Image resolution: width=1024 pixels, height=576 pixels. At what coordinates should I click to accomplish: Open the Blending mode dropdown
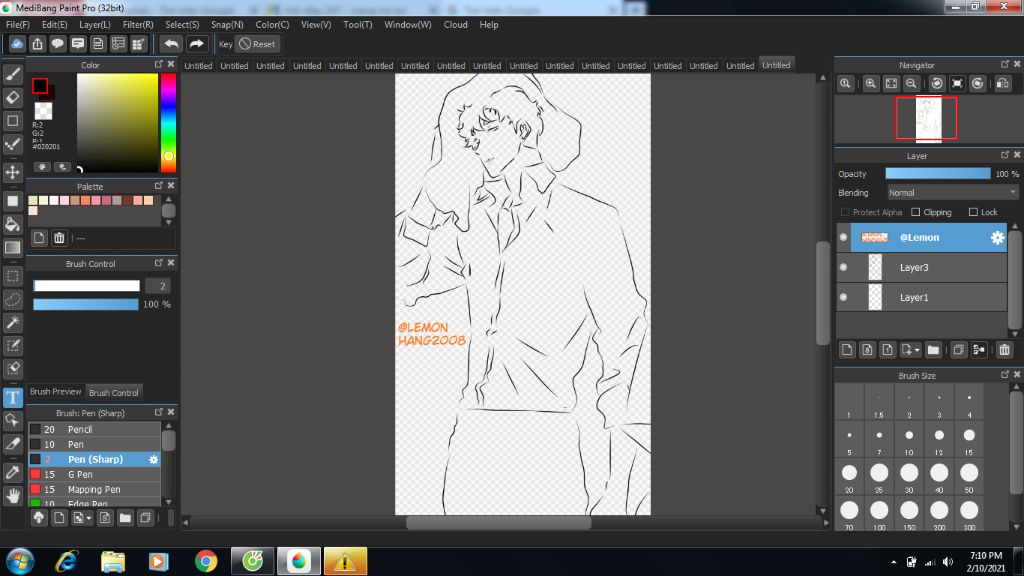[x=952, y=192]
